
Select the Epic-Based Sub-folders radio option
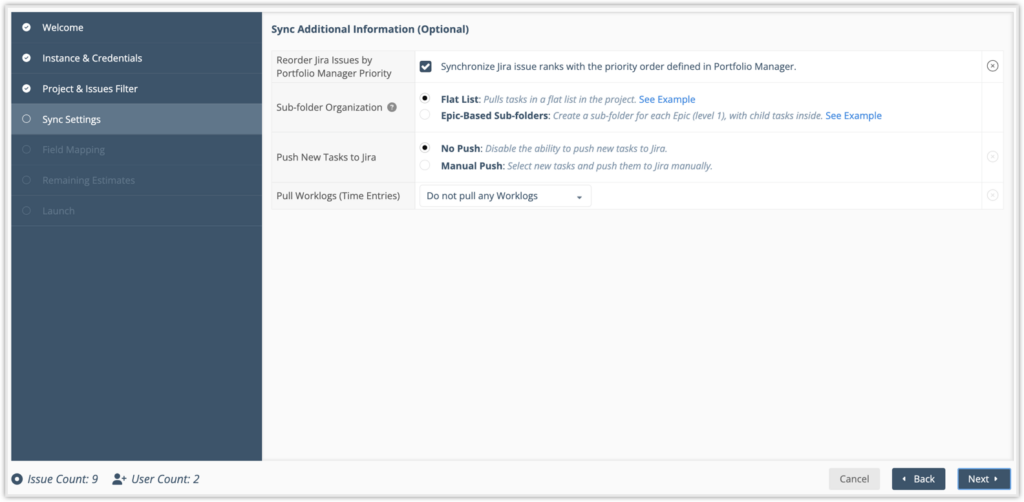click(425, 116)
